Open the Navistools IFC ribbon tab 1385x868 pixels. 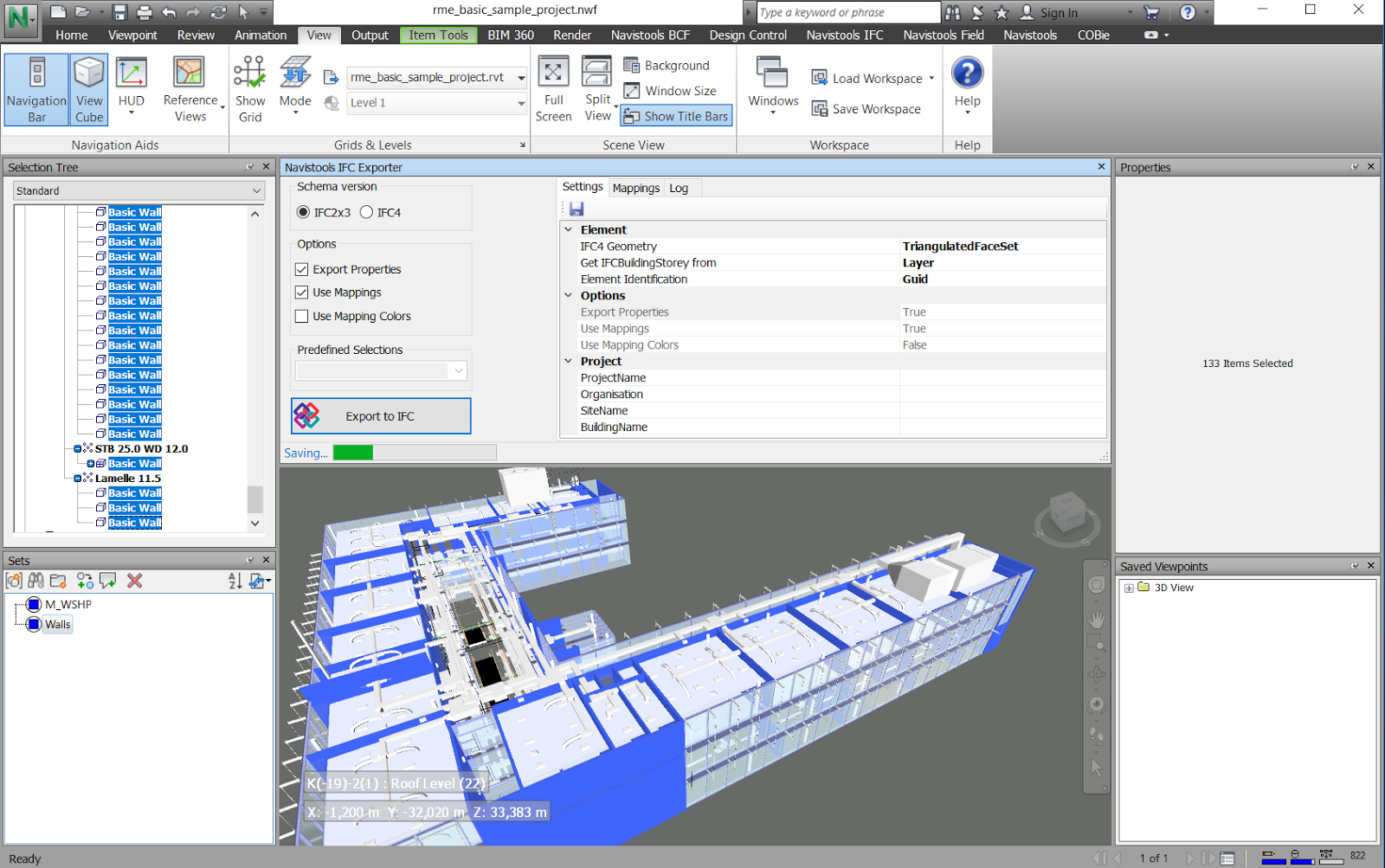845,35
